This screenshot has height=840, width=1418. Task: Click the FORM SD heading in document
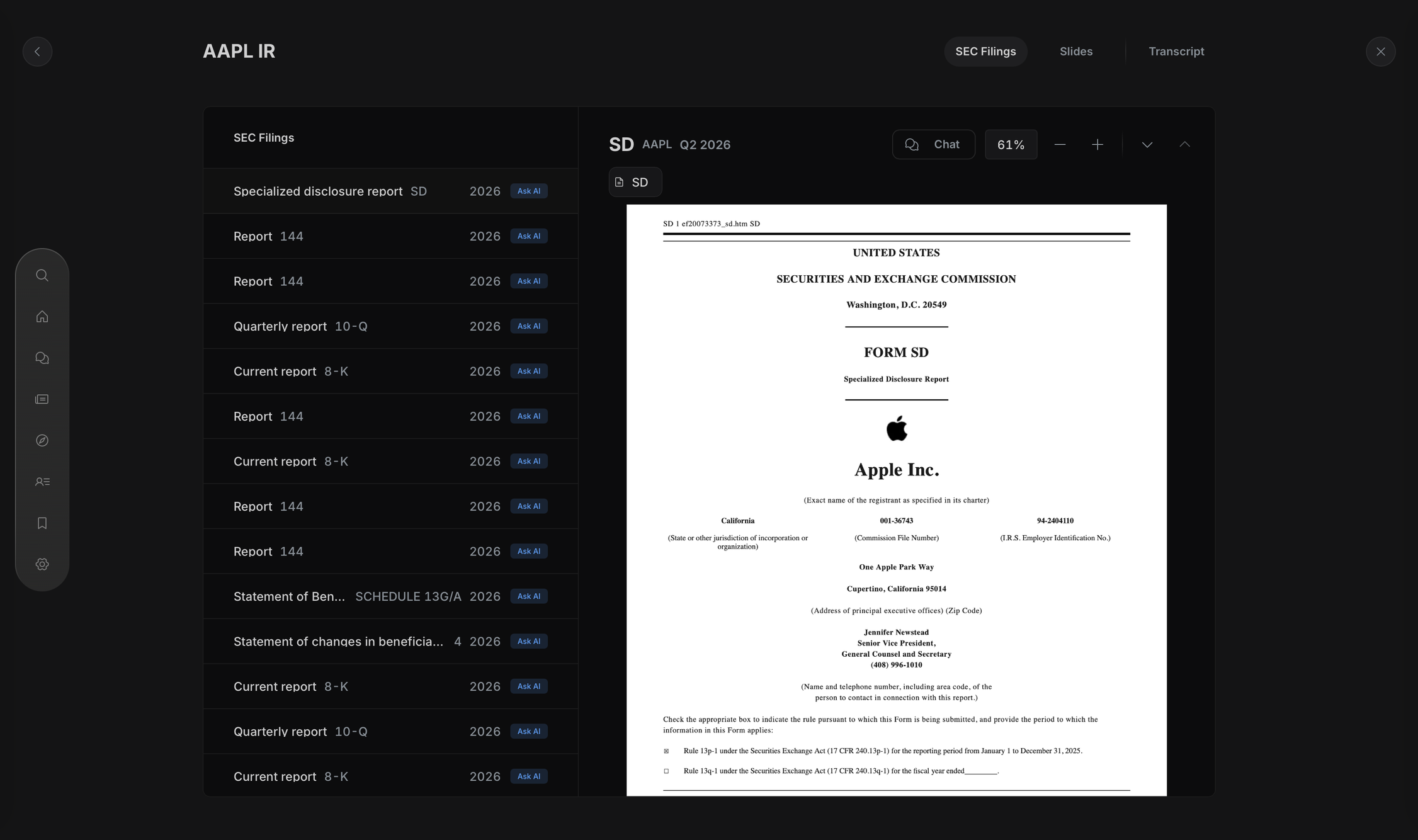896,353
